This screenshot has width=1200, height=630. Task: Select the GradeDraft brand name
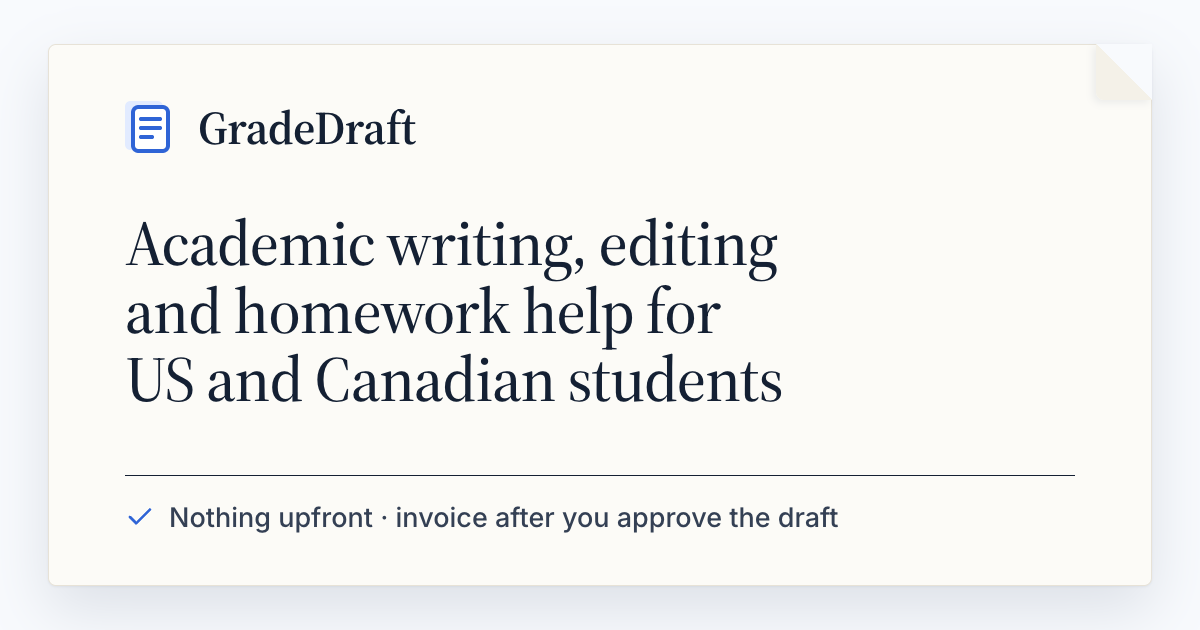point(307,130)
